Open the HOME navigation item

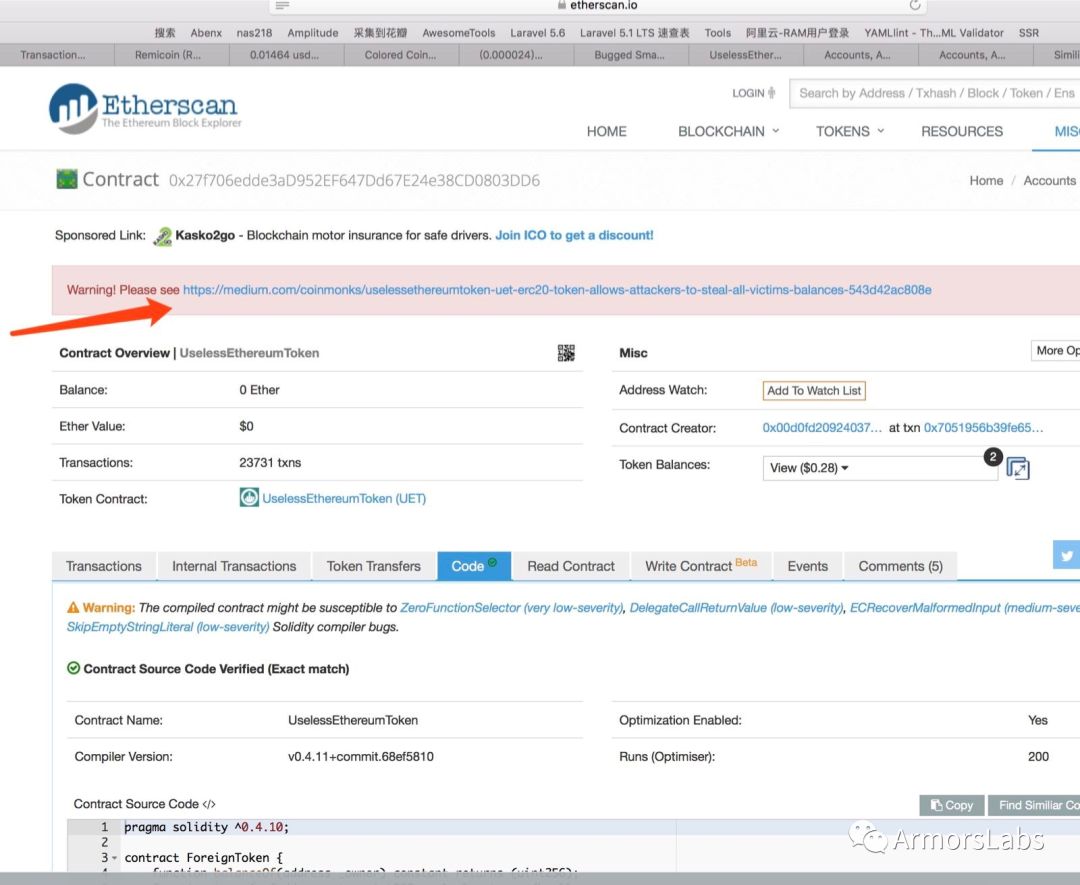(607, 132)
